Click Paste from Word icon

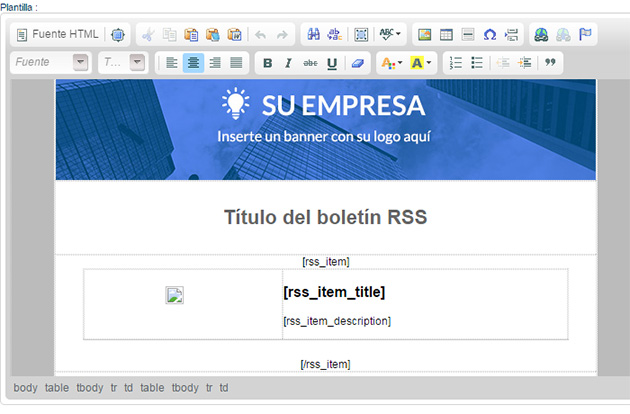pos(234,35)
